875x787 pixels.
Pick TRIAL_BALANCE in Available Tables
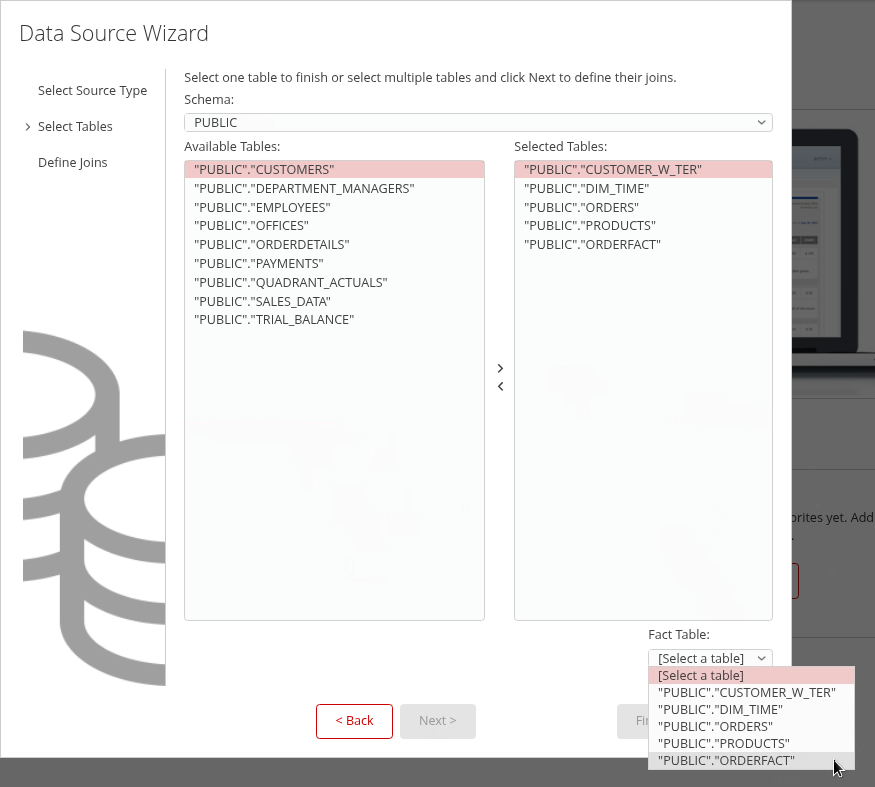274,320
